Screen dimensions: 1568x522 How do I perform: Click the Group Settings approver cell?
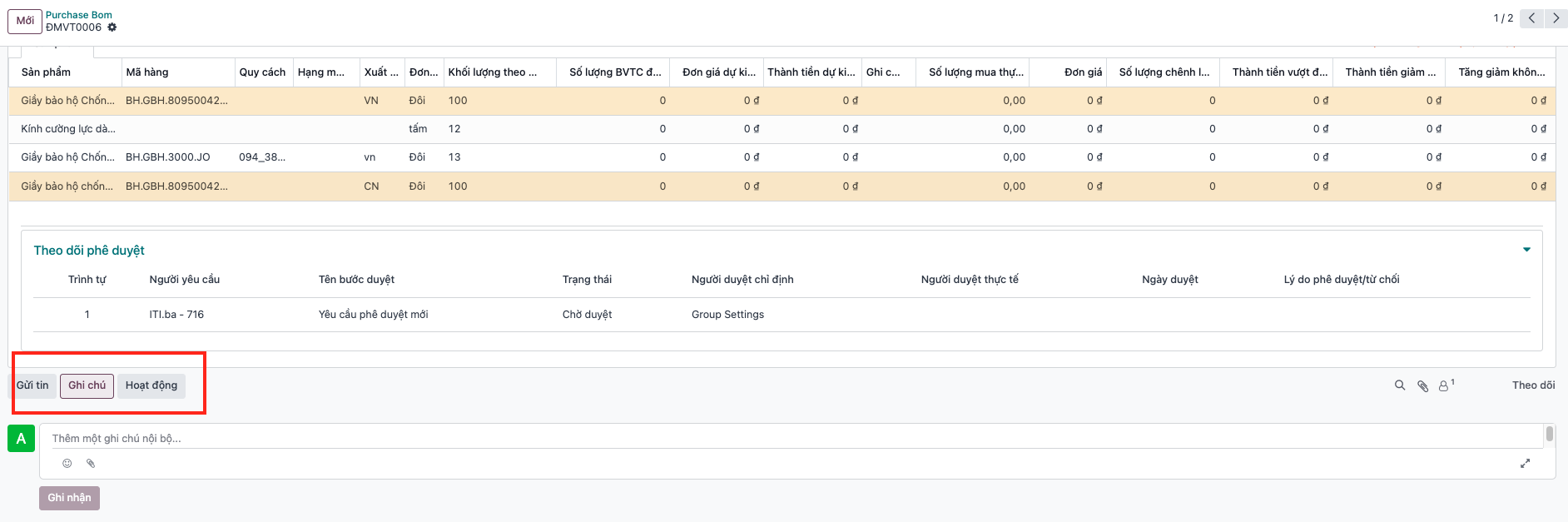point(727,315)
